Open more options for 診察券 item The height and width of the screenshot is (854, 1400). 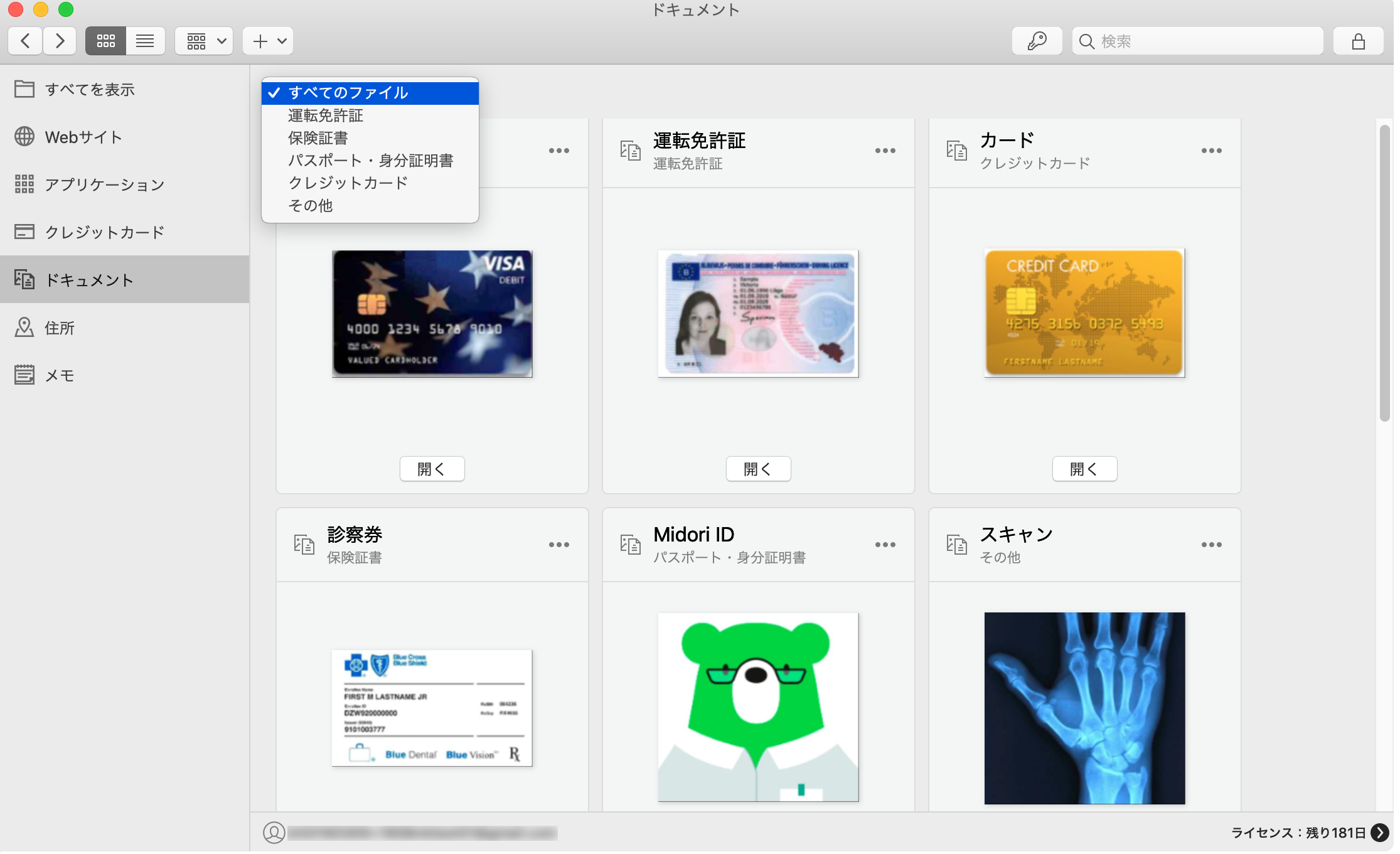pyautogui.click(x=558, y=545)
